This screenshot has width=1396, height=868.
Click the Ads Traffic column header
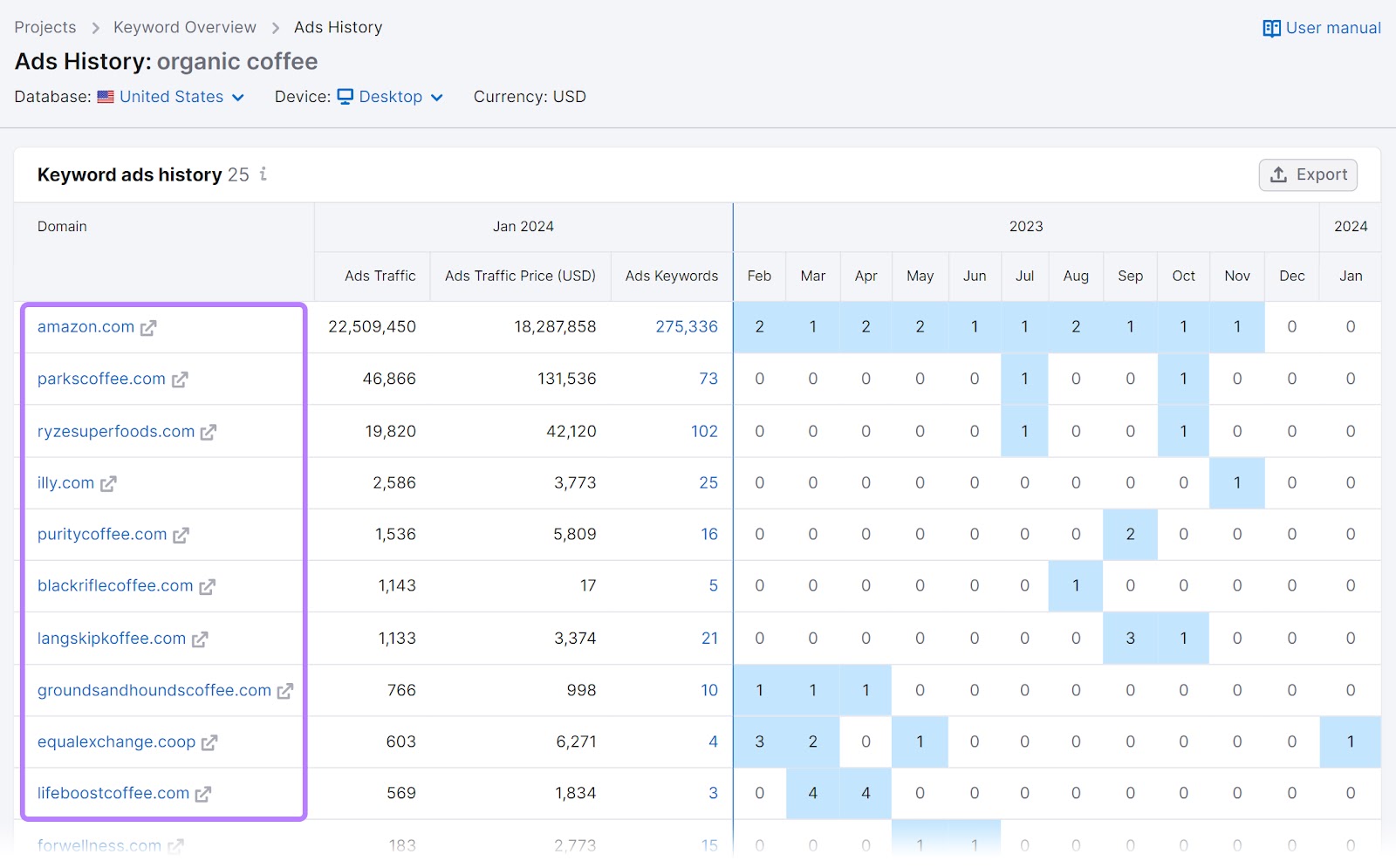pyautogui.click(x=380, y=277)
